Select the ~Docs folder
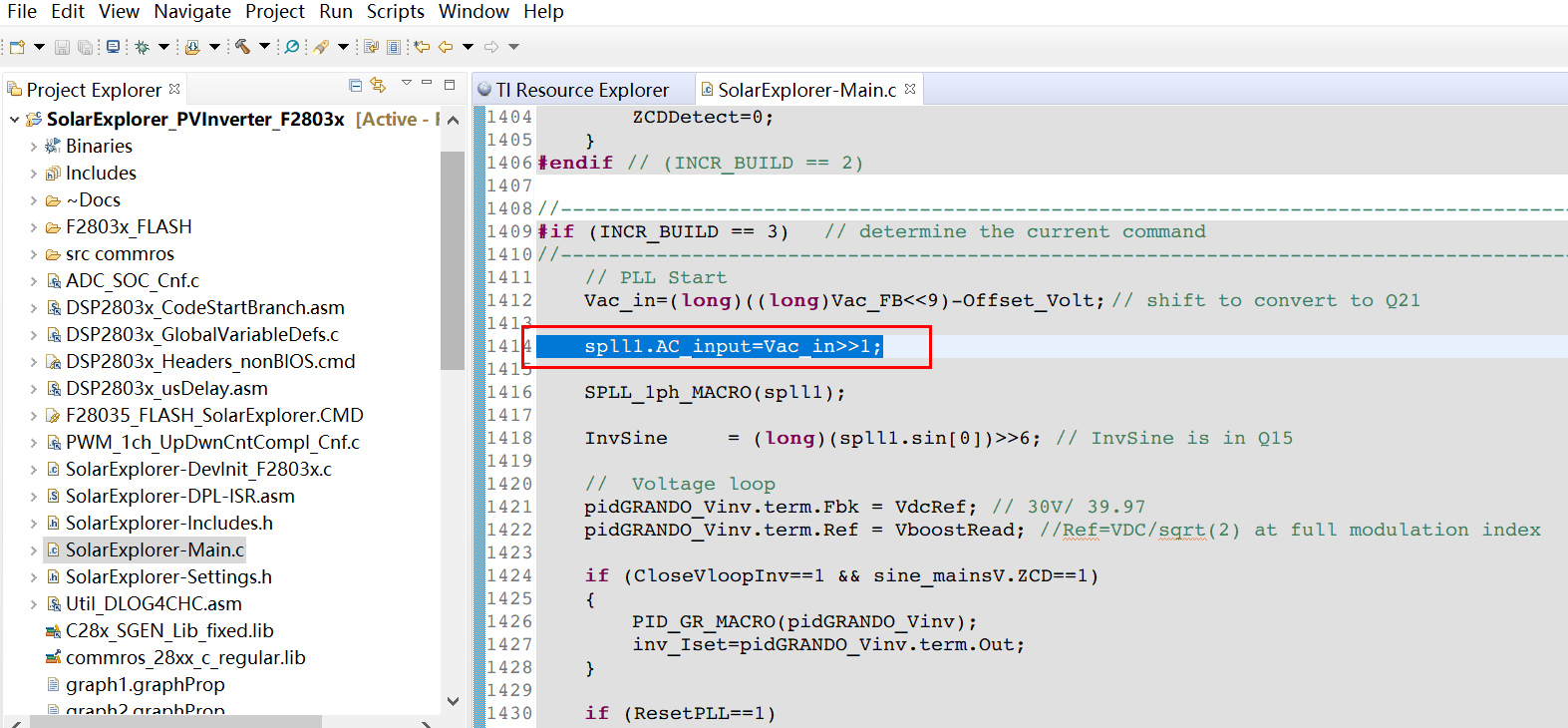The image size is (1568, 728). (x=93, y=200)
